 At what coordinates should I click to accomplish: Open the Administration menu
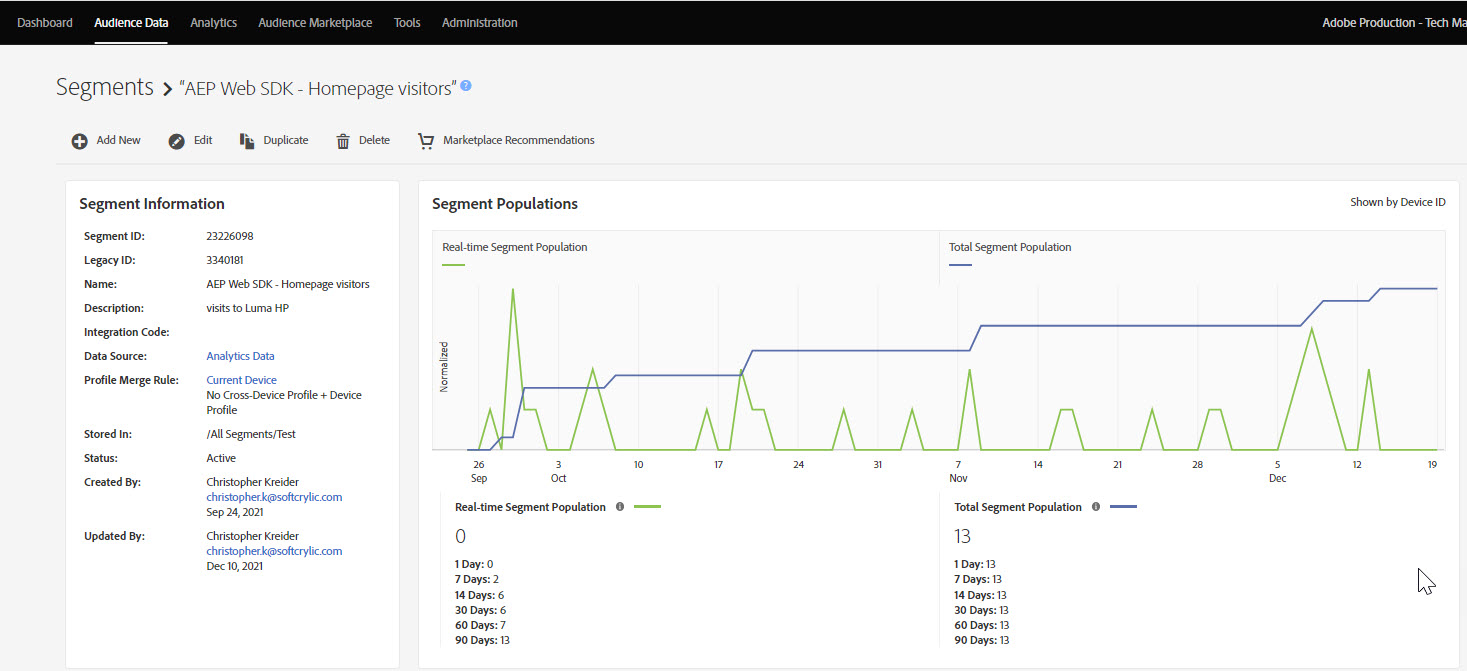479,22
